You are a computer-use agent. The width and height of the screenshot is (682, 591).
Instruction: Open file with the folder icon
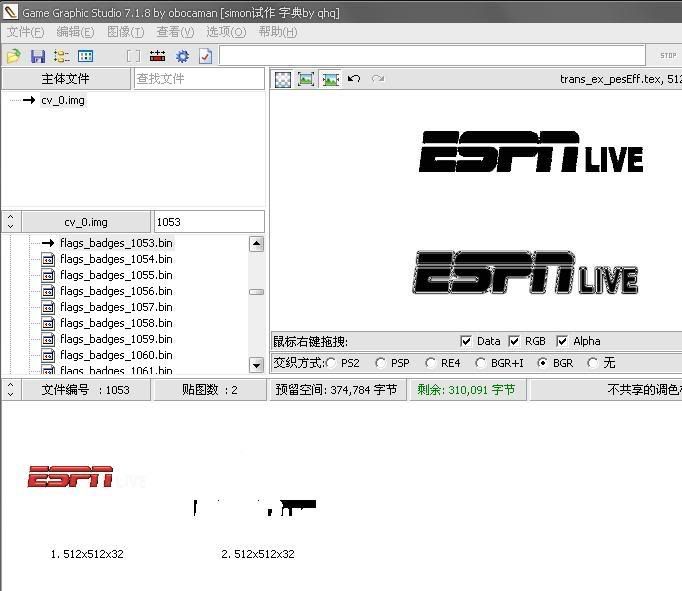coord(13,56)
